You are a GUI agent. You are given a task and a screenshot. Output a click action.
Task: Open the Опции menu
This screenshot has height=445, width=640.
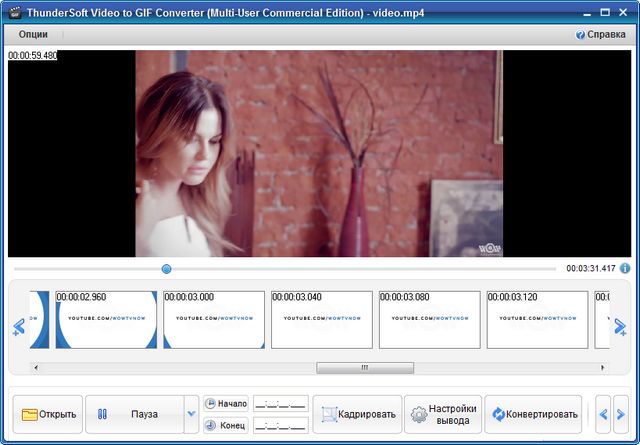(33, 34)
